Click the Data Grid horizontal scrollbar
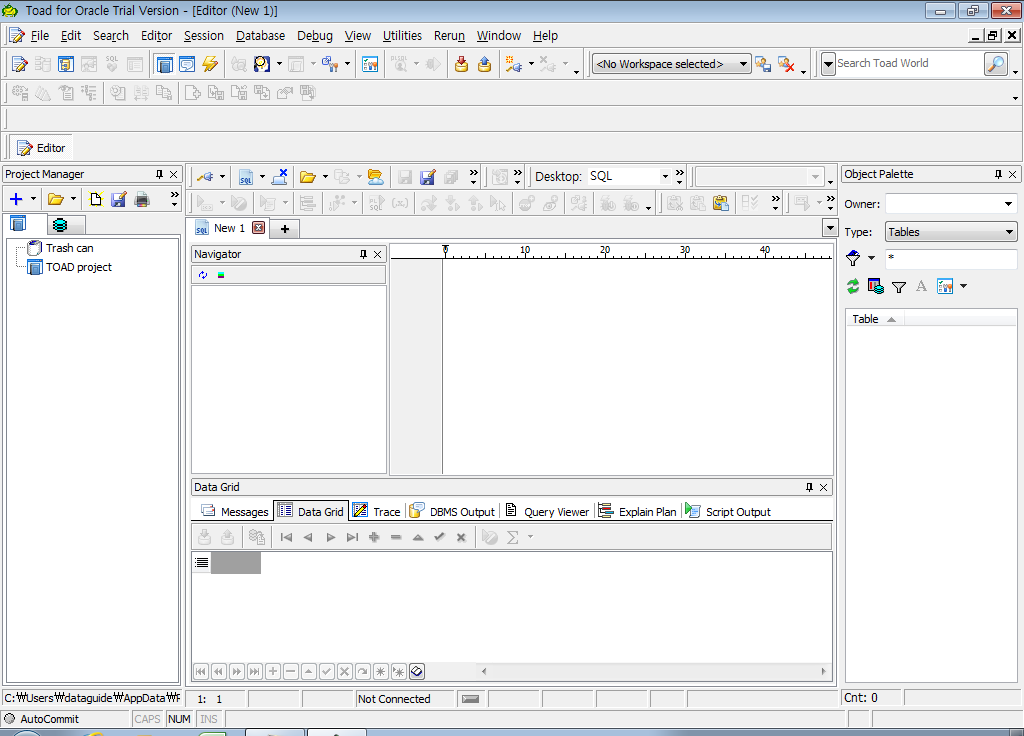The image size is (1024, 736). 655,672
